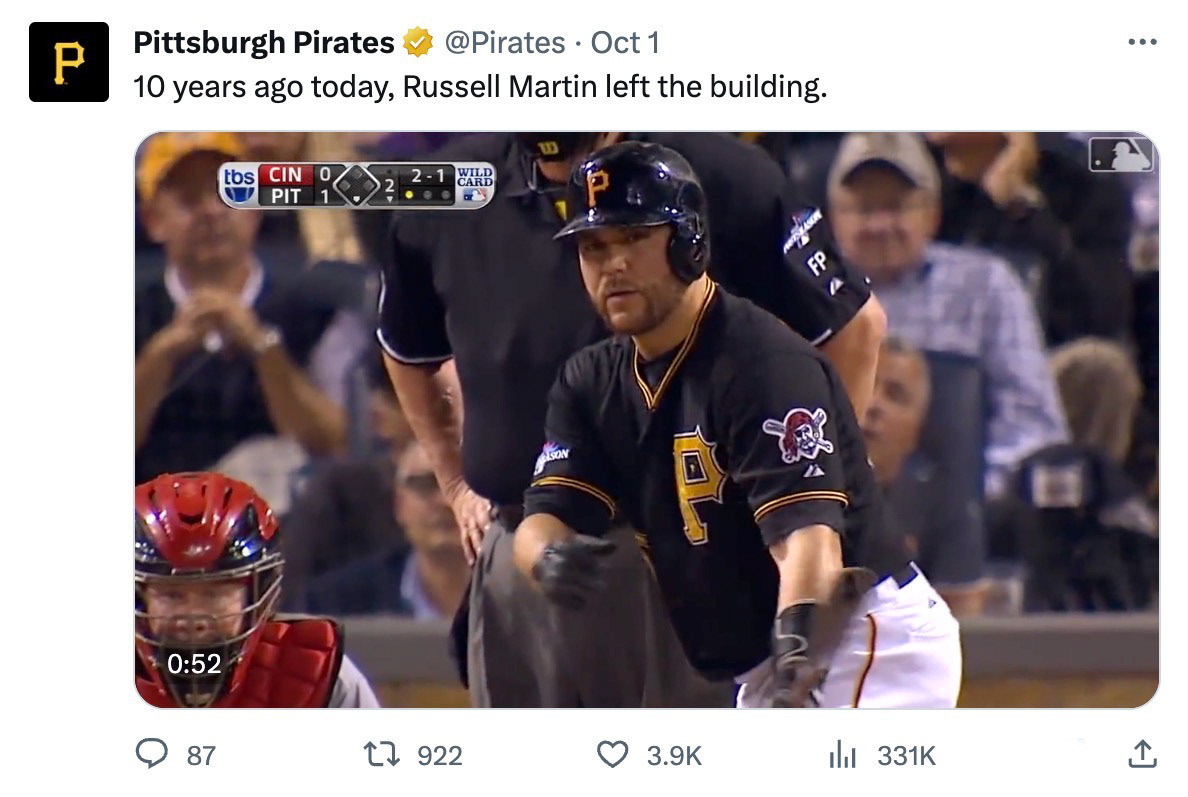The image size is (1188, 797).
Task: Click the 3.9K likes count
Action: pyautogui.click(x=674, y=755)
